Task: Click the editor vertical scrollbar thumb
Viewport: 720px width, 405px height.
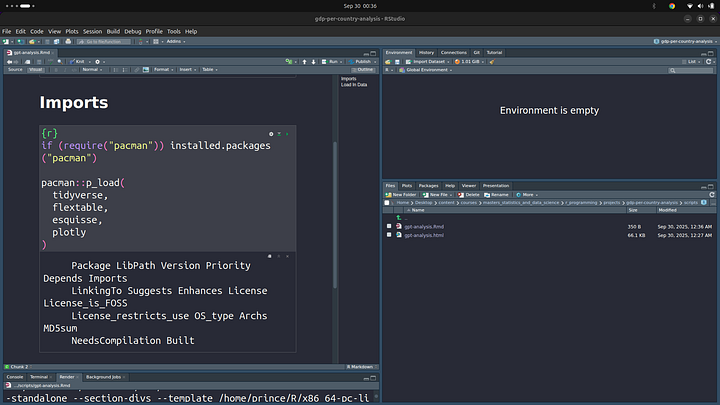Action: 335,215
